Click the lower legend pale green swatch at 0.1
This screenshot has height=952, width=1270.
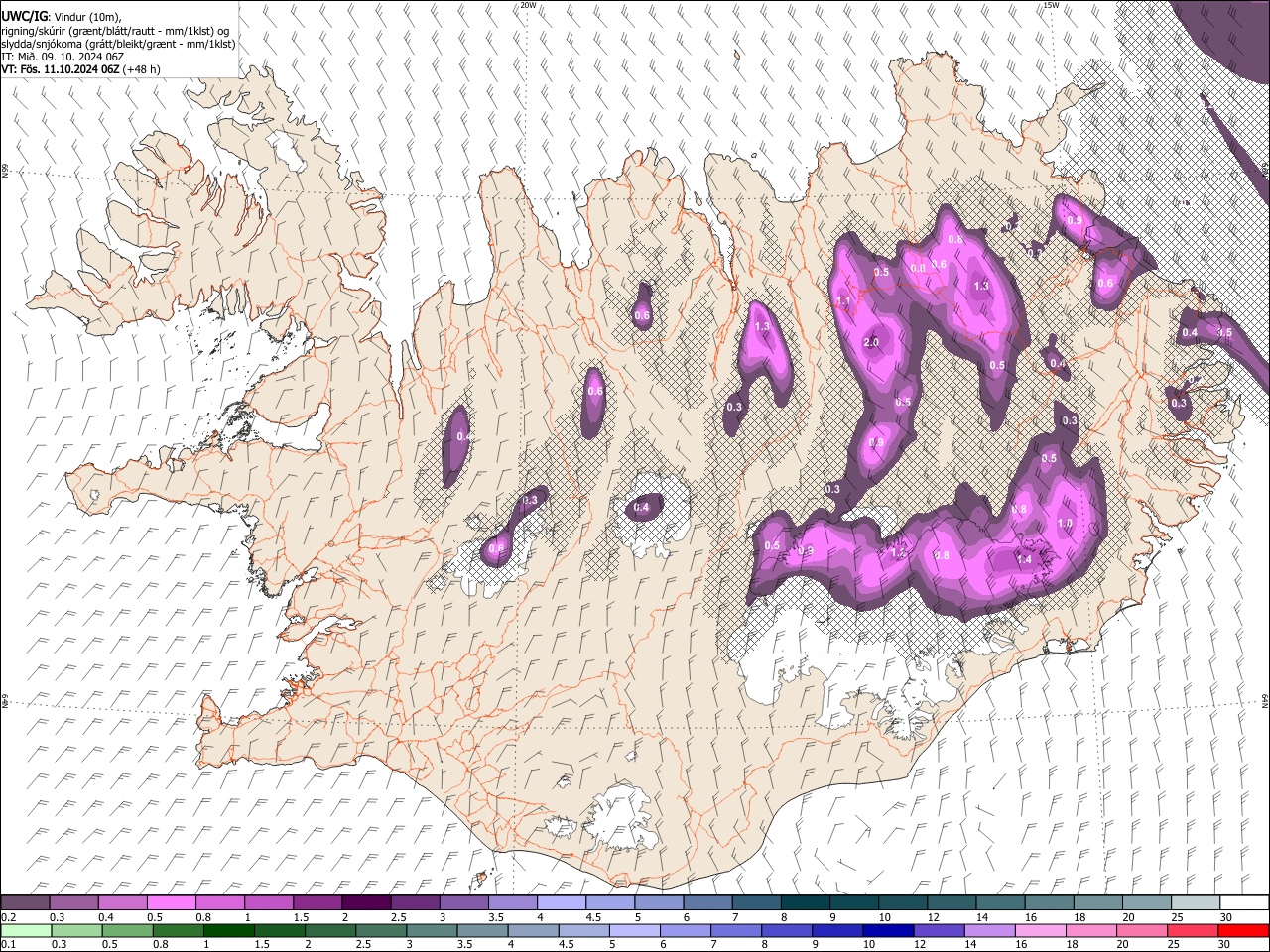(x=26, y=930)
